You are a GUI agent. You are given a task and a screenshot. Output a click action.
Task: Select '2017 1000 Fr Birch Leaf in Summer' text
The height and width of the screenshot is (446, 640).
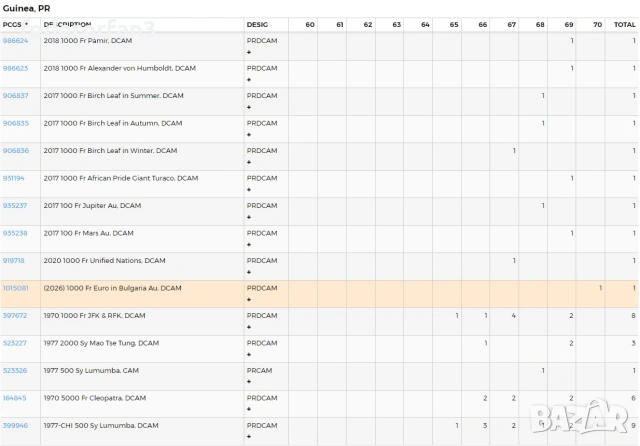102,95
